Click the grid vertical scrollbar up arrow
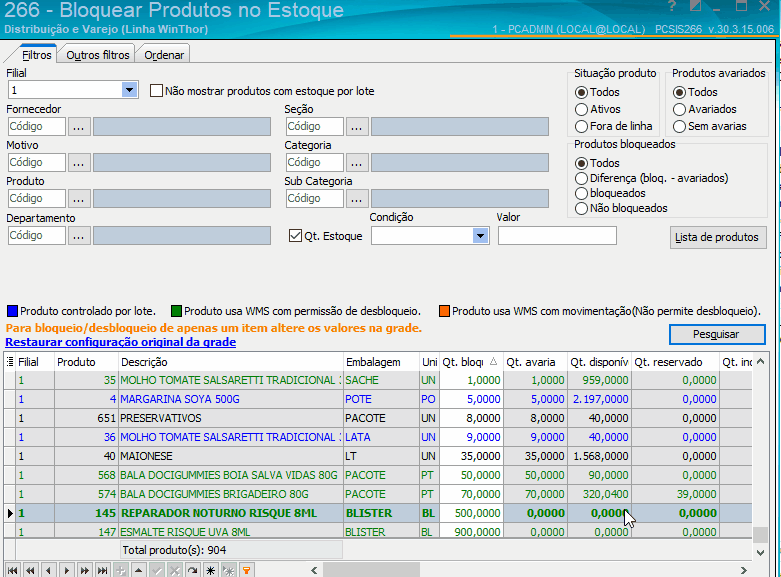 [760, 362]
